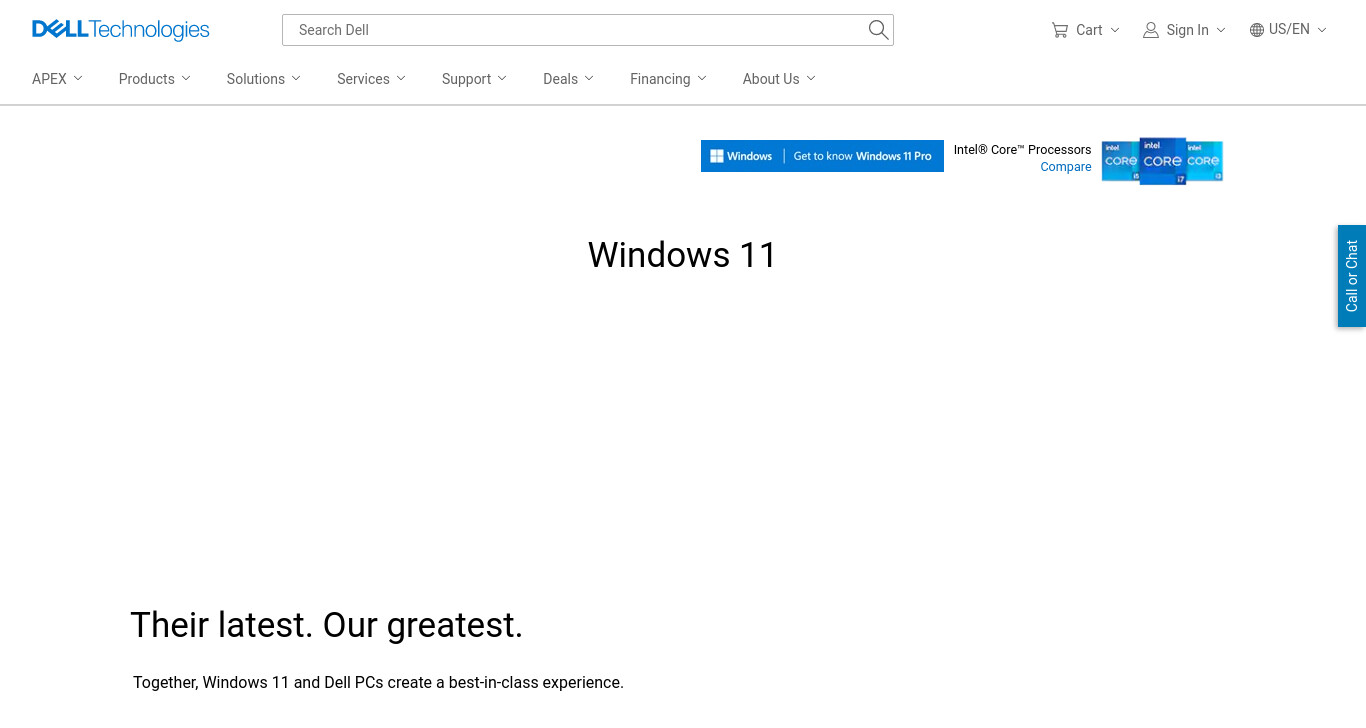Open the Products menu

coord(154,79)
